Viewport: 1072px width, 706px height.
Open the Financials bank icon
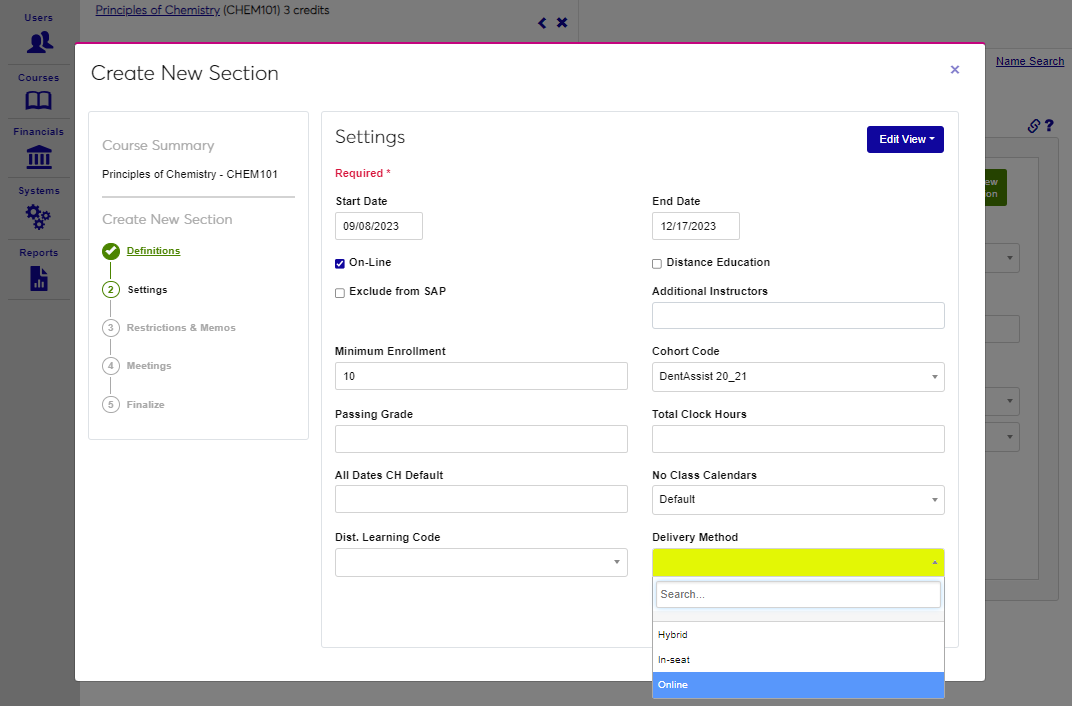39,157
